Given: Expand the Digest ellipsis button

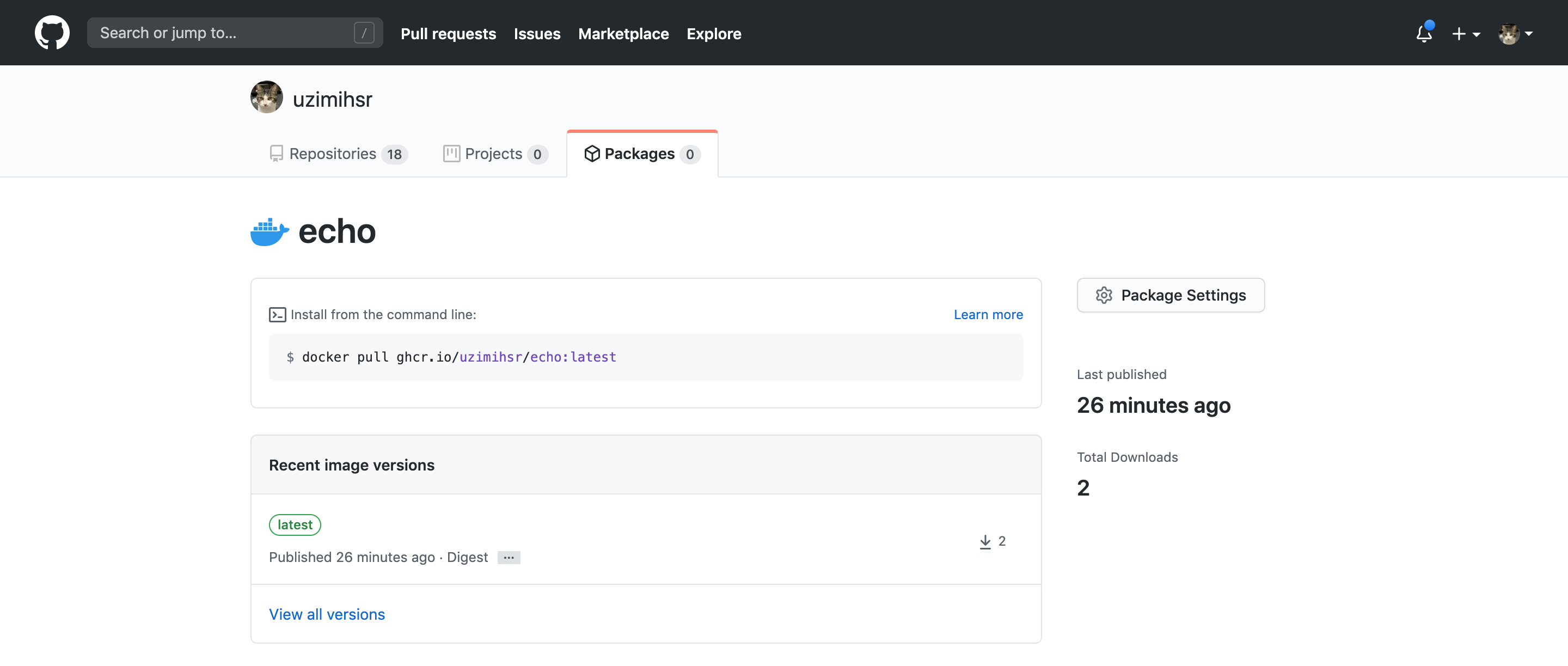Looking at the screenshot, I should 509,558.
